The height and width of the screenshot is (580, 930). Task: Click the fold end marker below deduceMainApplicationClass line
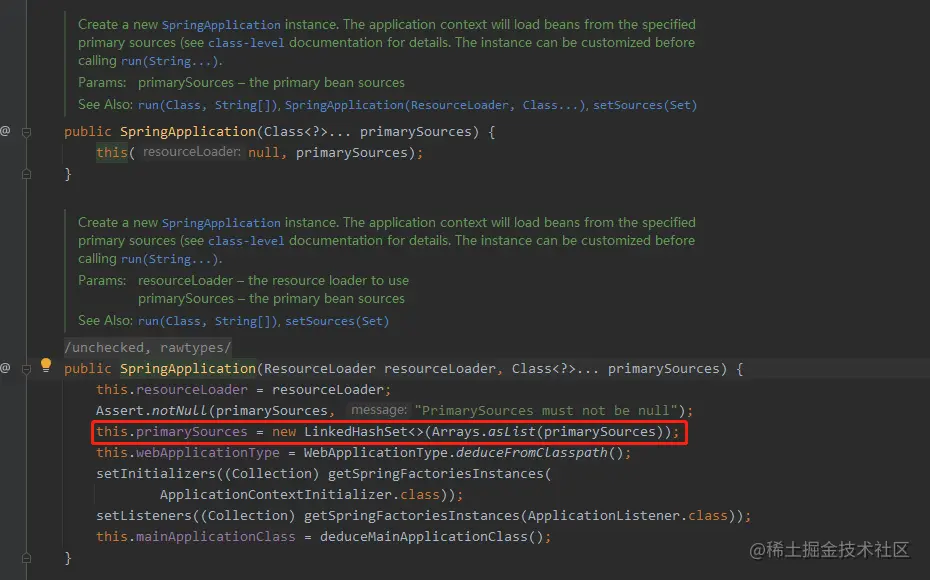point(26,558)
